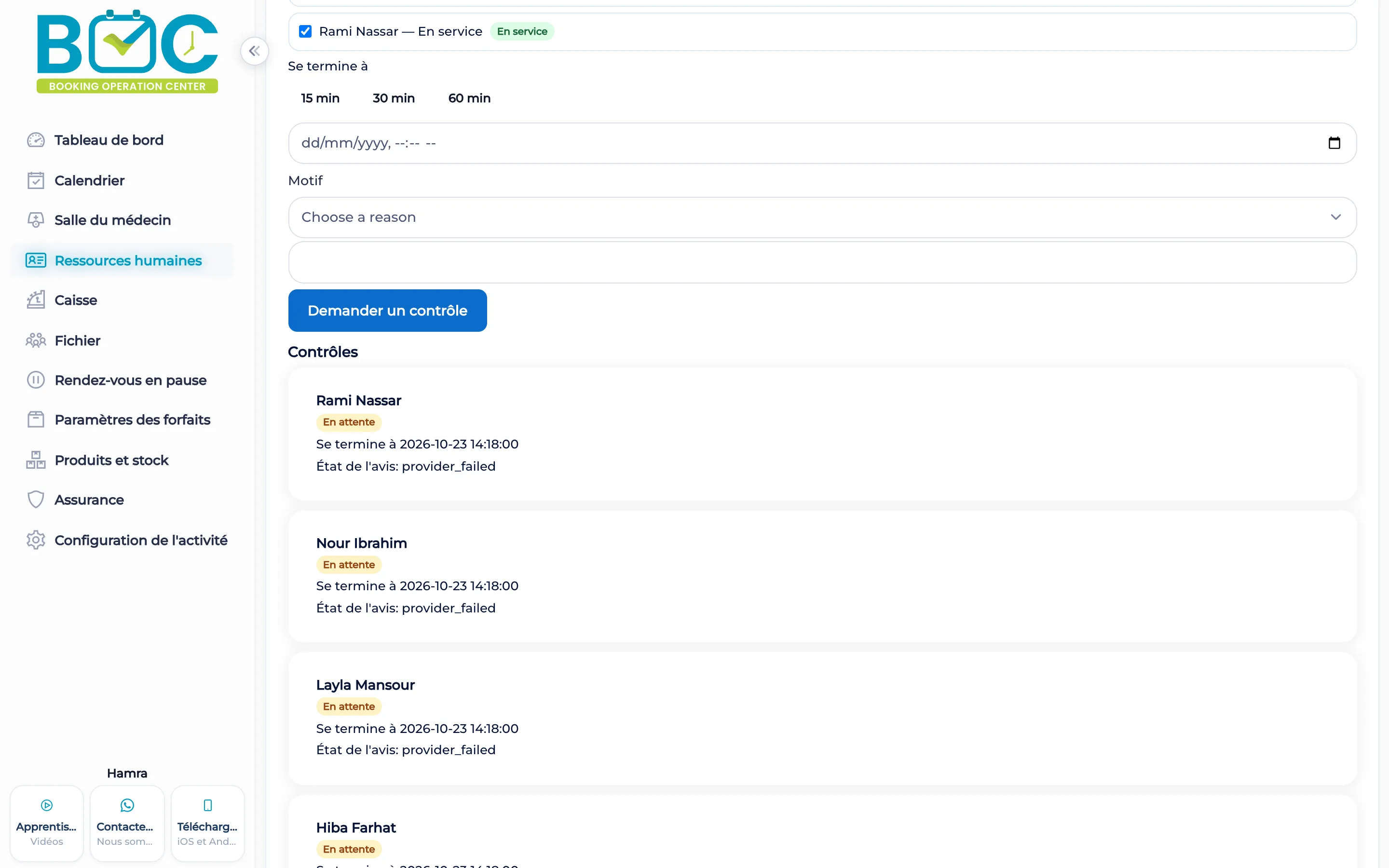The height and width of the screenshot is (868, 1389).
Task: Open the WhatsApp Contactez-nous card
Action: tap(127, 823)
